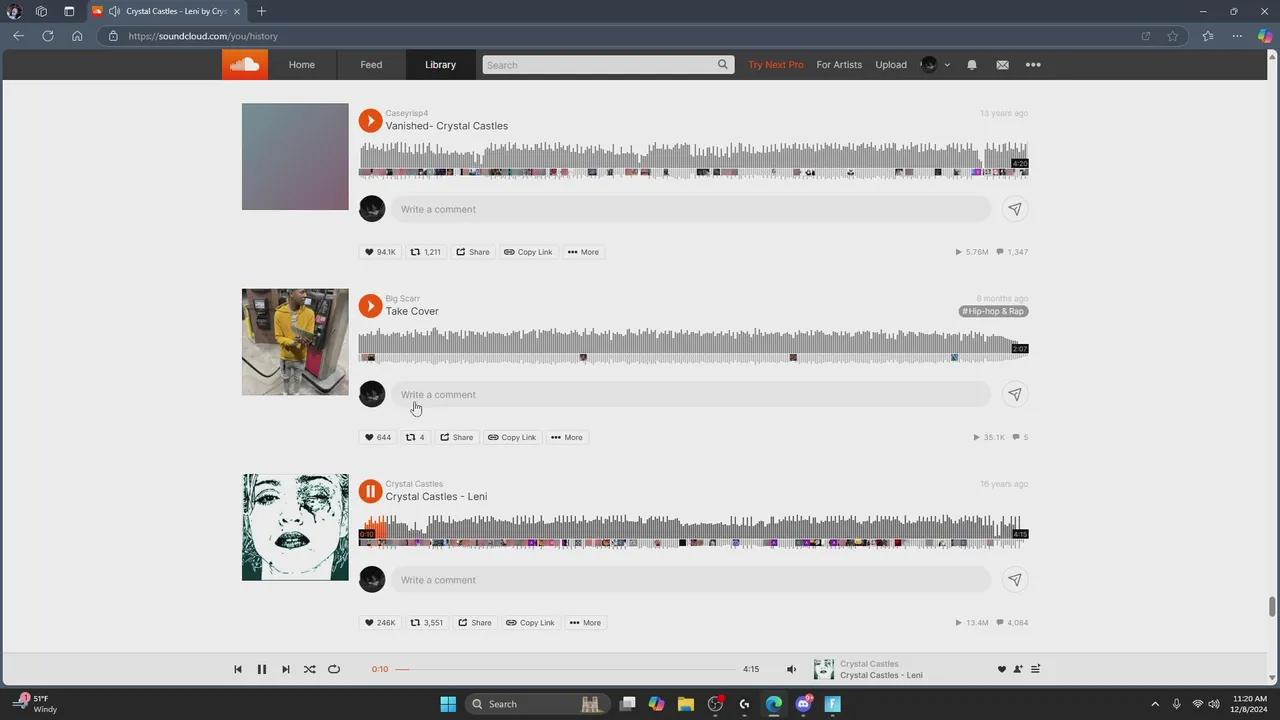
Task: Share the Crystal Castles - Leni track
Action: [x=475, y=622]
